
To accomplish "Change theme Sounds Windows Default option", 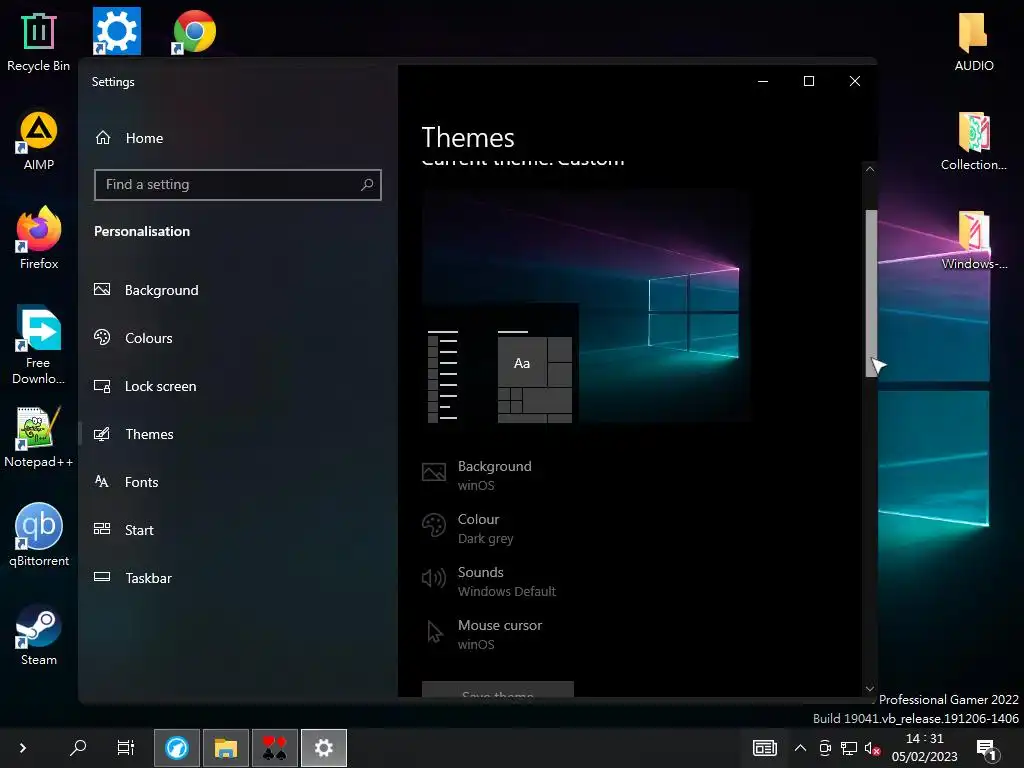I will pyautogui.click(x=488, y=581).
